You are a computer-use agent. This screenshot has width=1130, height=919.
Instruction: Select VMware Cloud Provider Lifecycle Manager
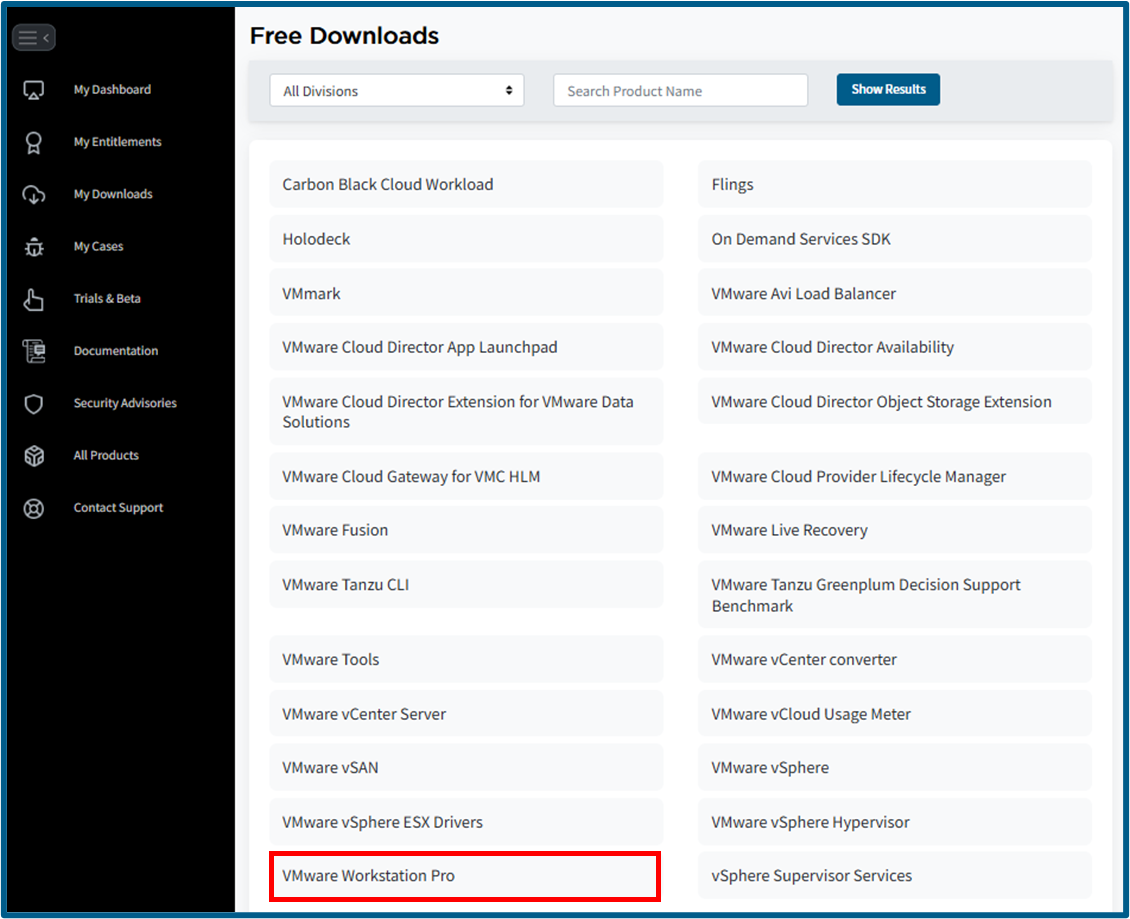[x=894, y=476]
